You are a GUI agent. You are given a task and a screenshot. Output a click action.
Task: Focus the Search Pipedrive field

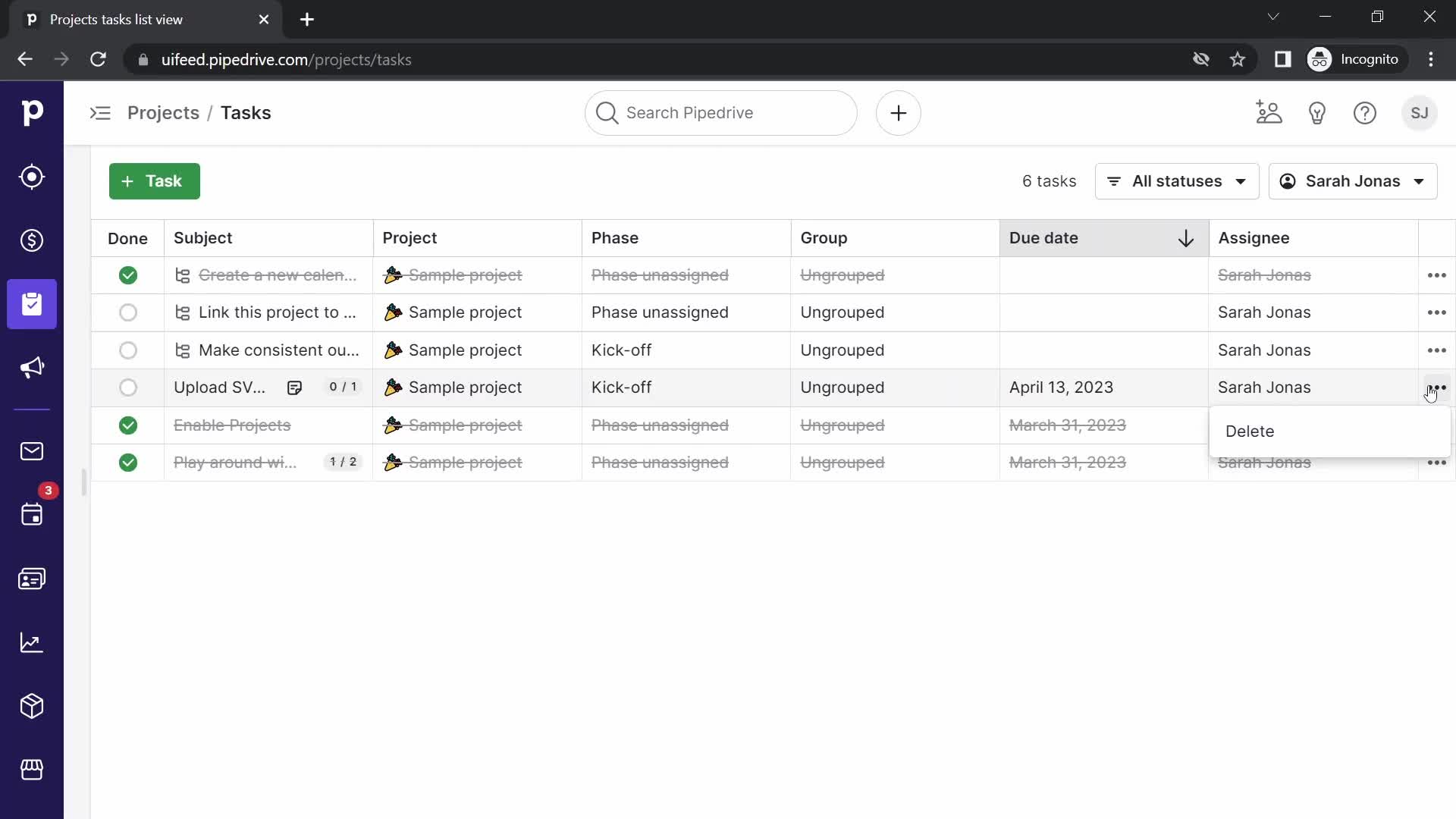click(x=721, y=113)
